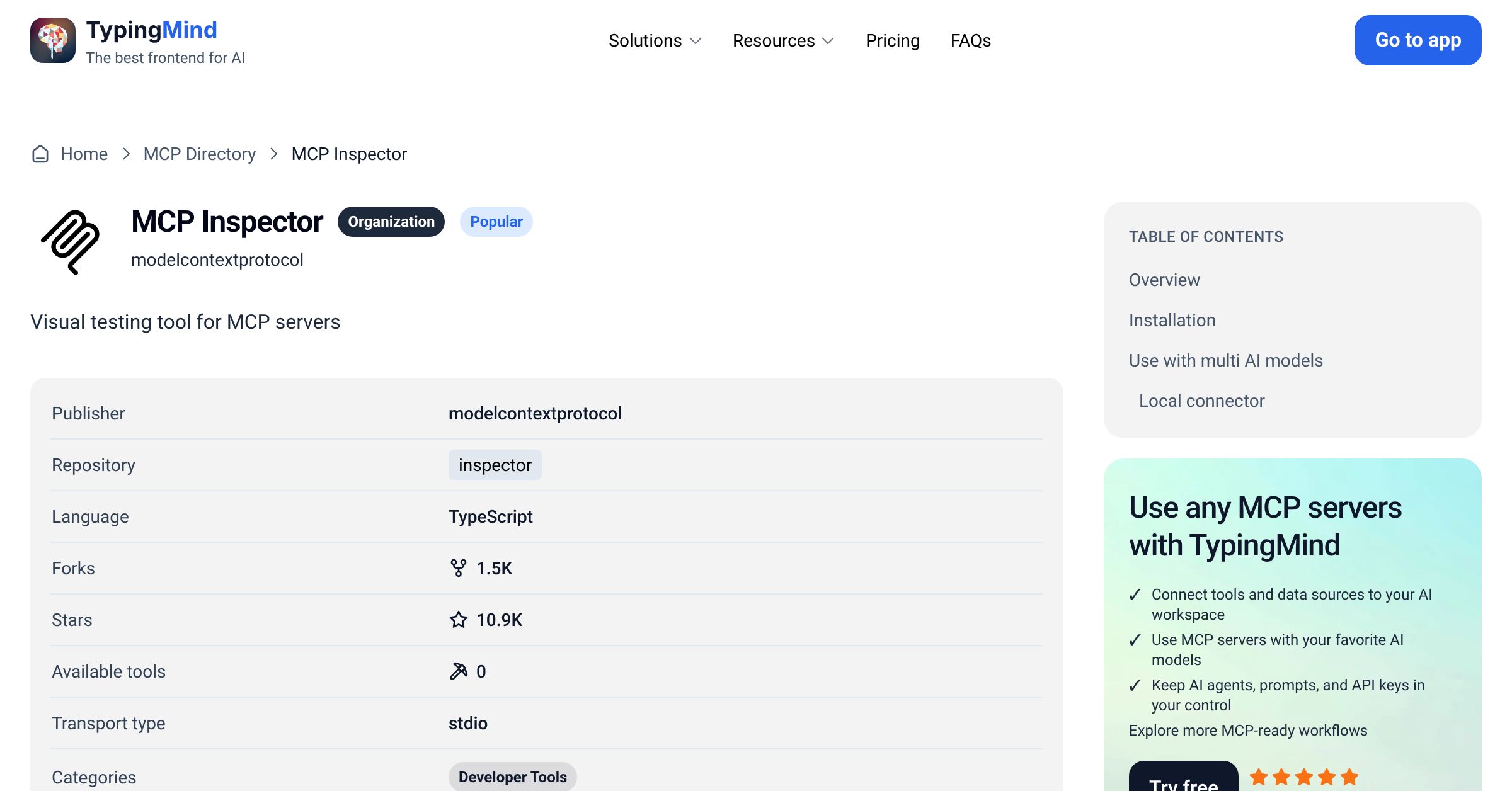Screen dimensions: 1512x791
Task: Expand the Resources dropdown menu
Action: coord(784,40)
